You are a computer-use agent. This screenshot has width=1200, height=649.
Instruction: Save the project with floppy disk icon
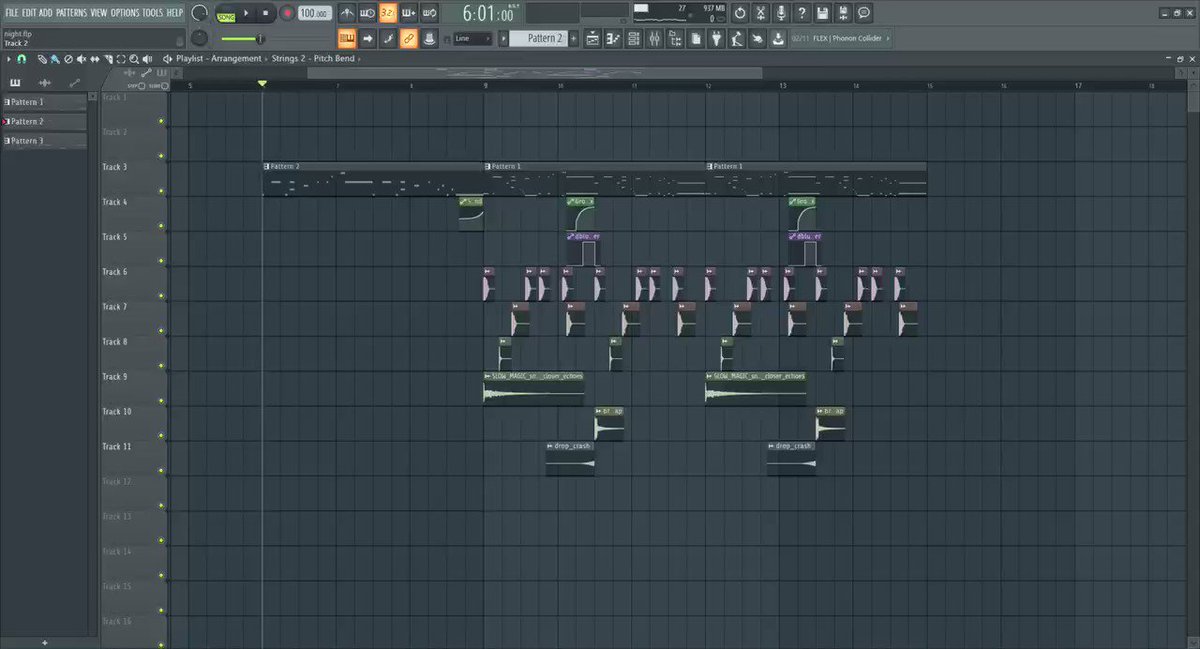[x=822, y=13]
